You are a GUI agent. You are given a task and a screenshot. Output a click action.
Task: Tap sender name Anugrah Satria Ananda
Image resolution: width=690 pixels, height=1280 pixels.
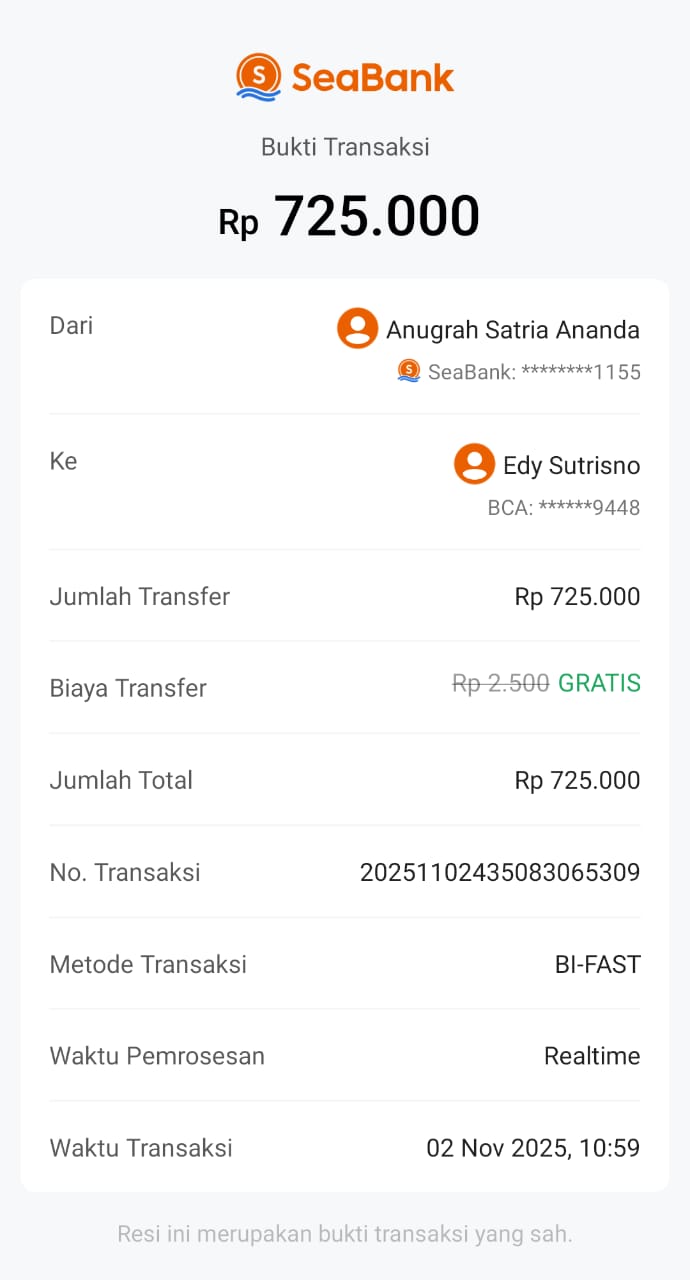tap(513, 330)
